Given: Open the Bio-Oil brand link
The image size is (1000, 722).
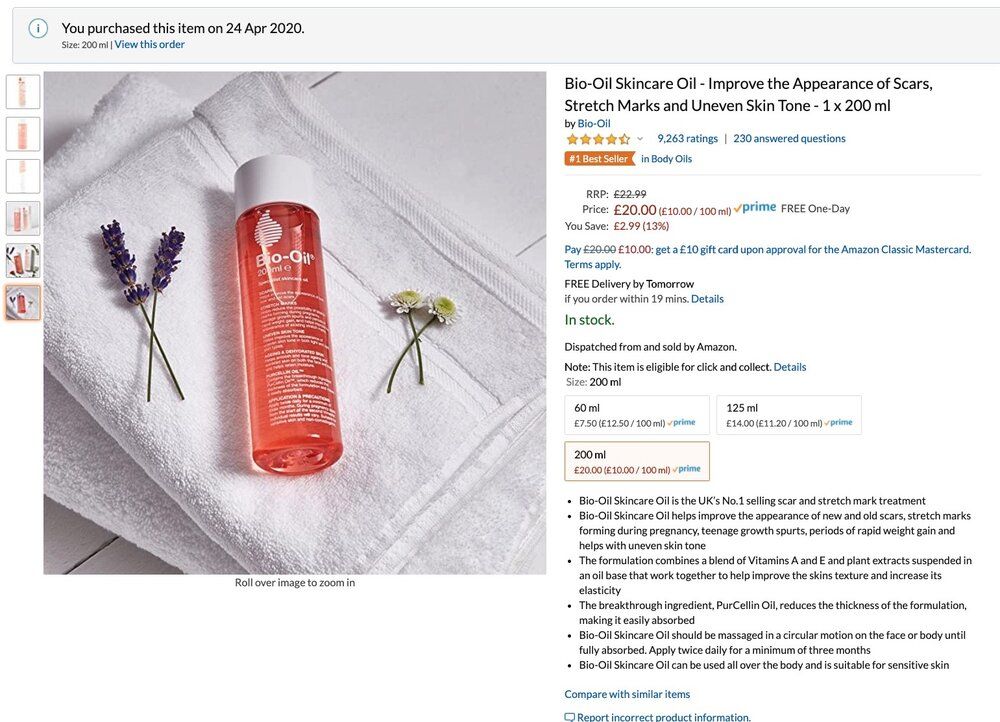Looking at the screenshot, I should [594, 123].
